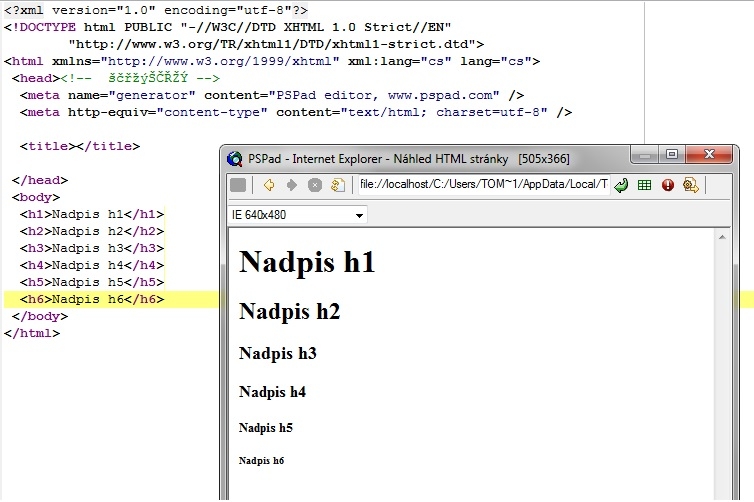This screenshot has width=754, height=502.
Task: Click the red exclamation mark icon
Action: [667, 185]
